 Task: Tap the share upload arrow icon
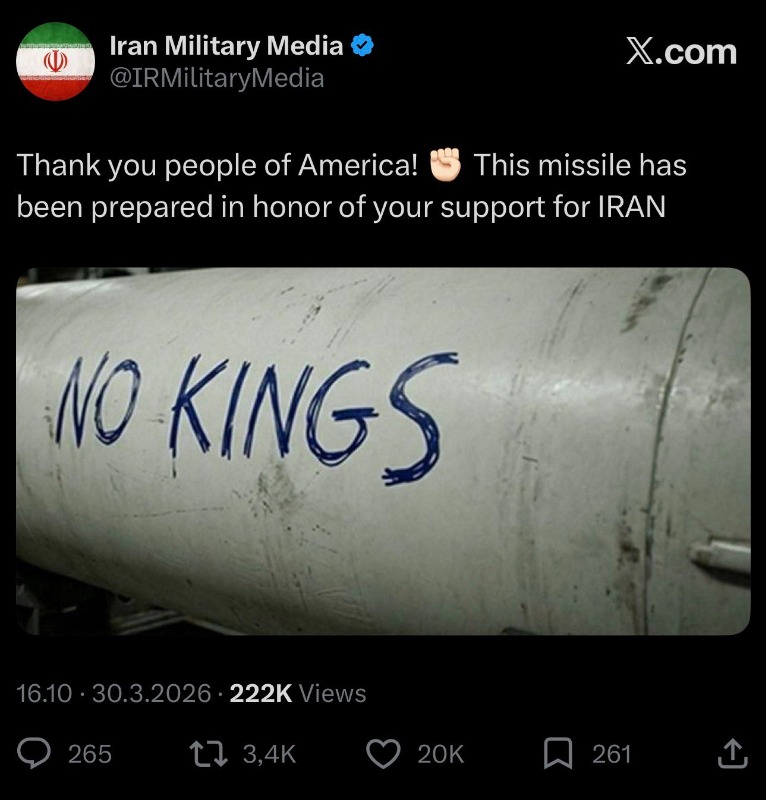(x=732, y=753)
